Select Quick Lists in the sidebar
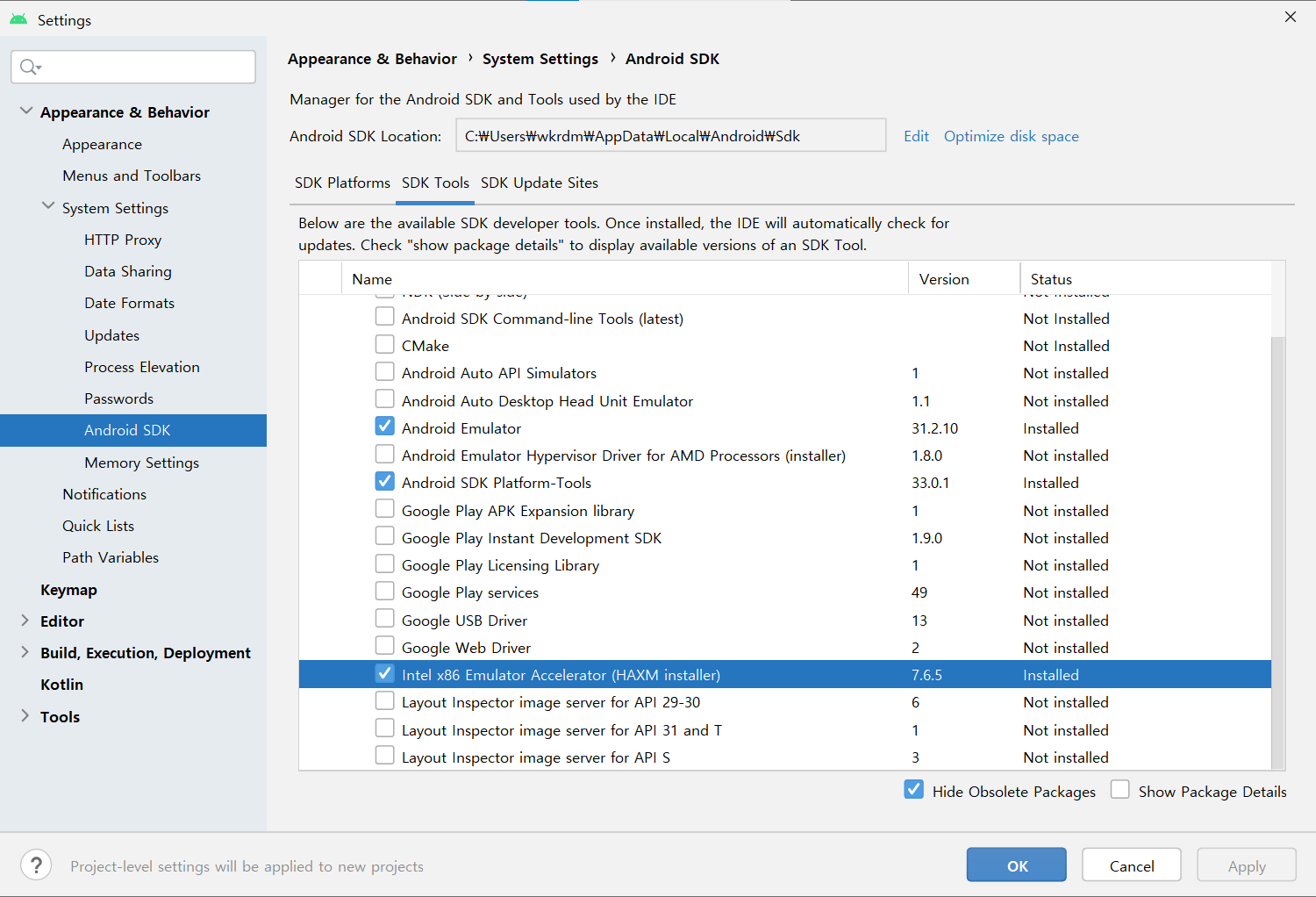 (x=98, y=526)
